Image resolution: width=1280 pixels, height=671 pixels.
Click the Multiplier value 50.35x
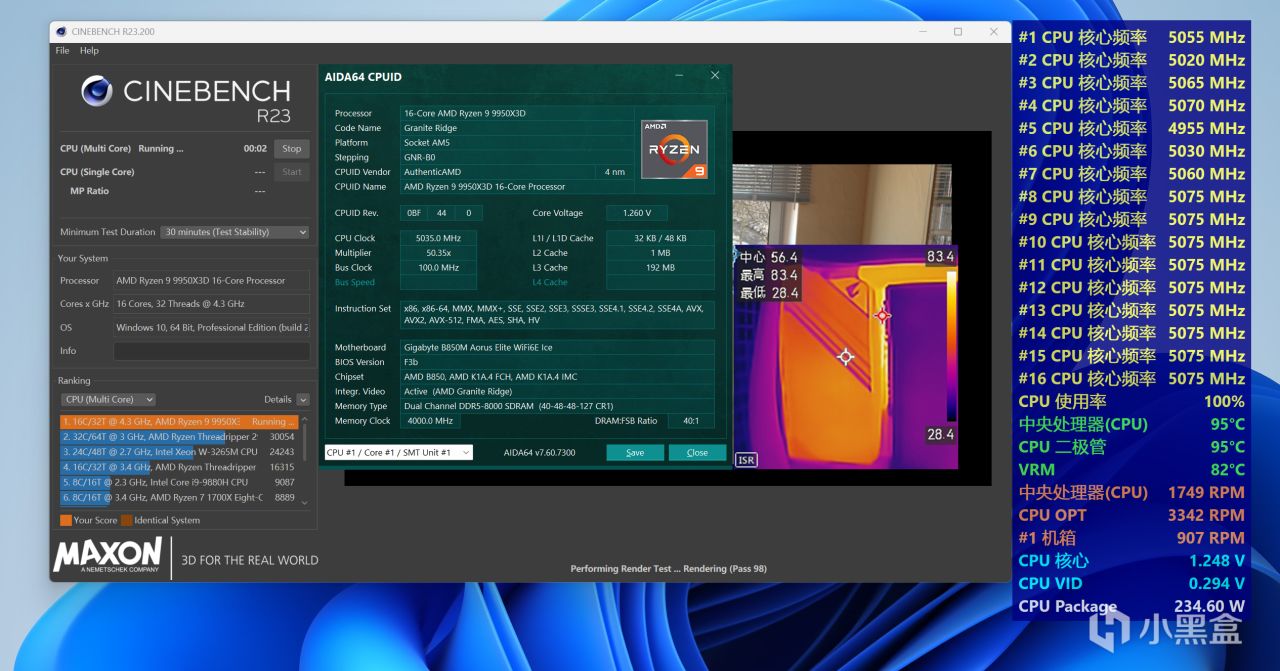[438, 253]
